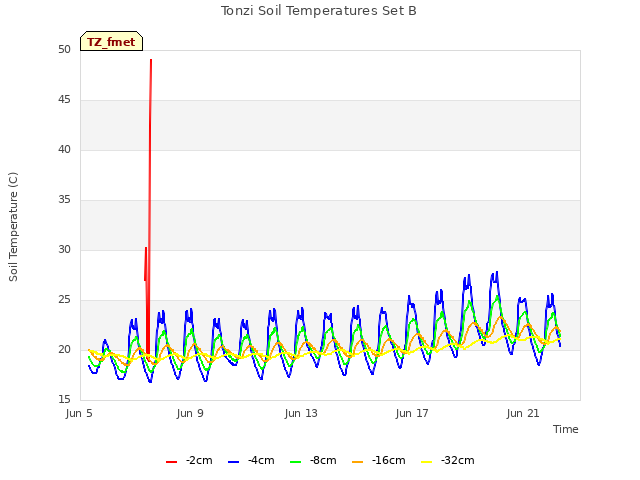Click the 35 y-axis tick label
Screen dimensions: 640x480
coord(64,200)
